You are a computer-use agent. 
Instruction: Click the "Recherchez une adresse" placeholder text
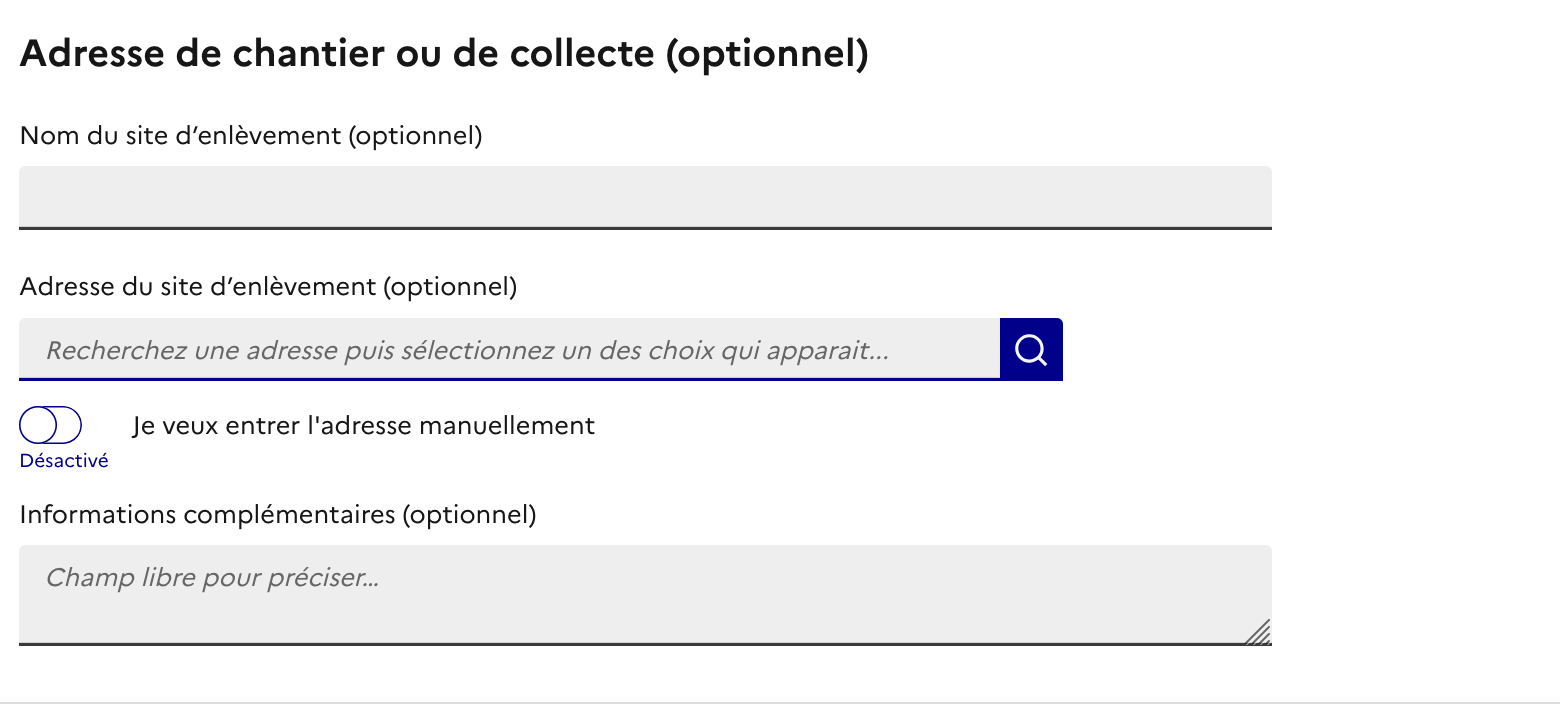[x=467, y=350]
